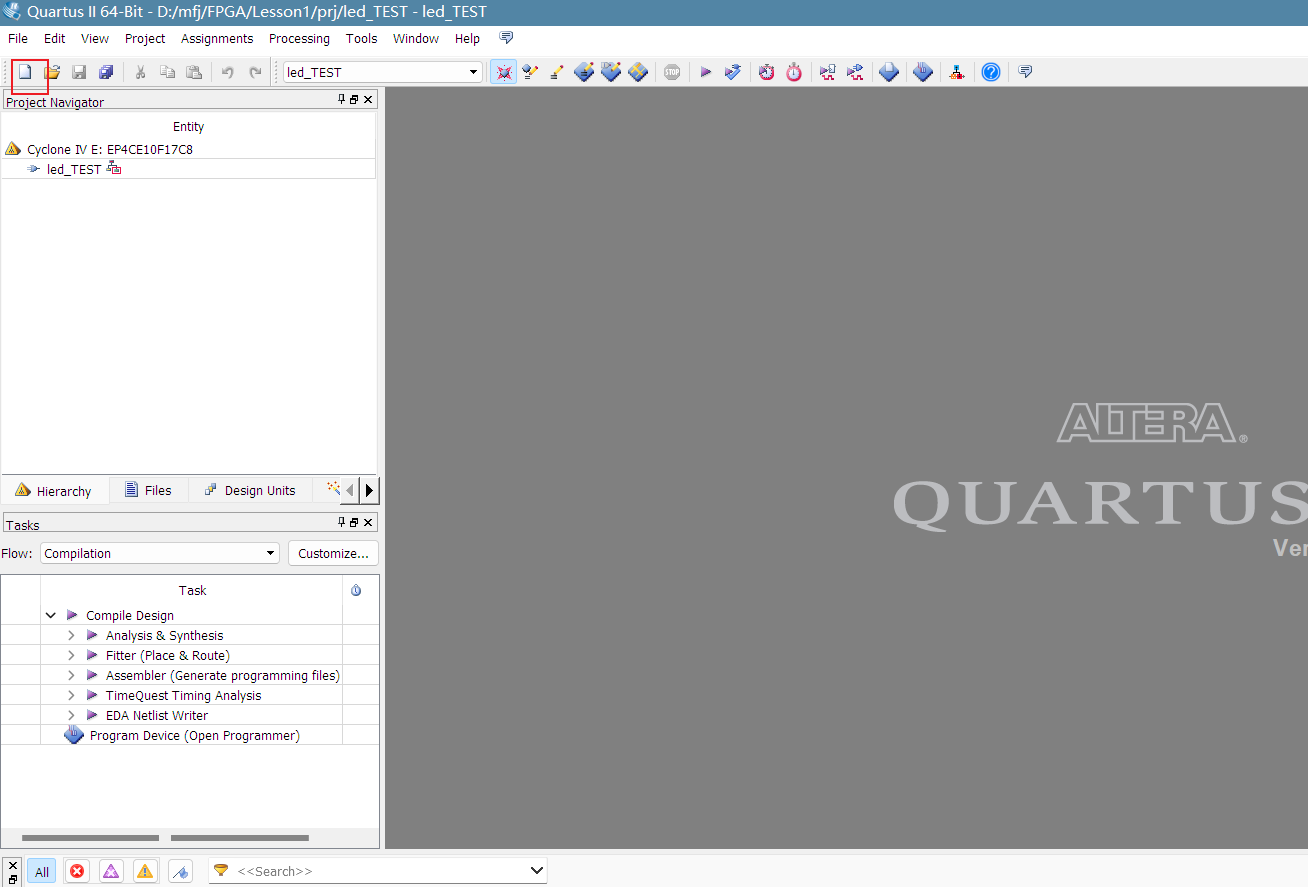Click the Save All toolbar icon

tap(106, 72)
